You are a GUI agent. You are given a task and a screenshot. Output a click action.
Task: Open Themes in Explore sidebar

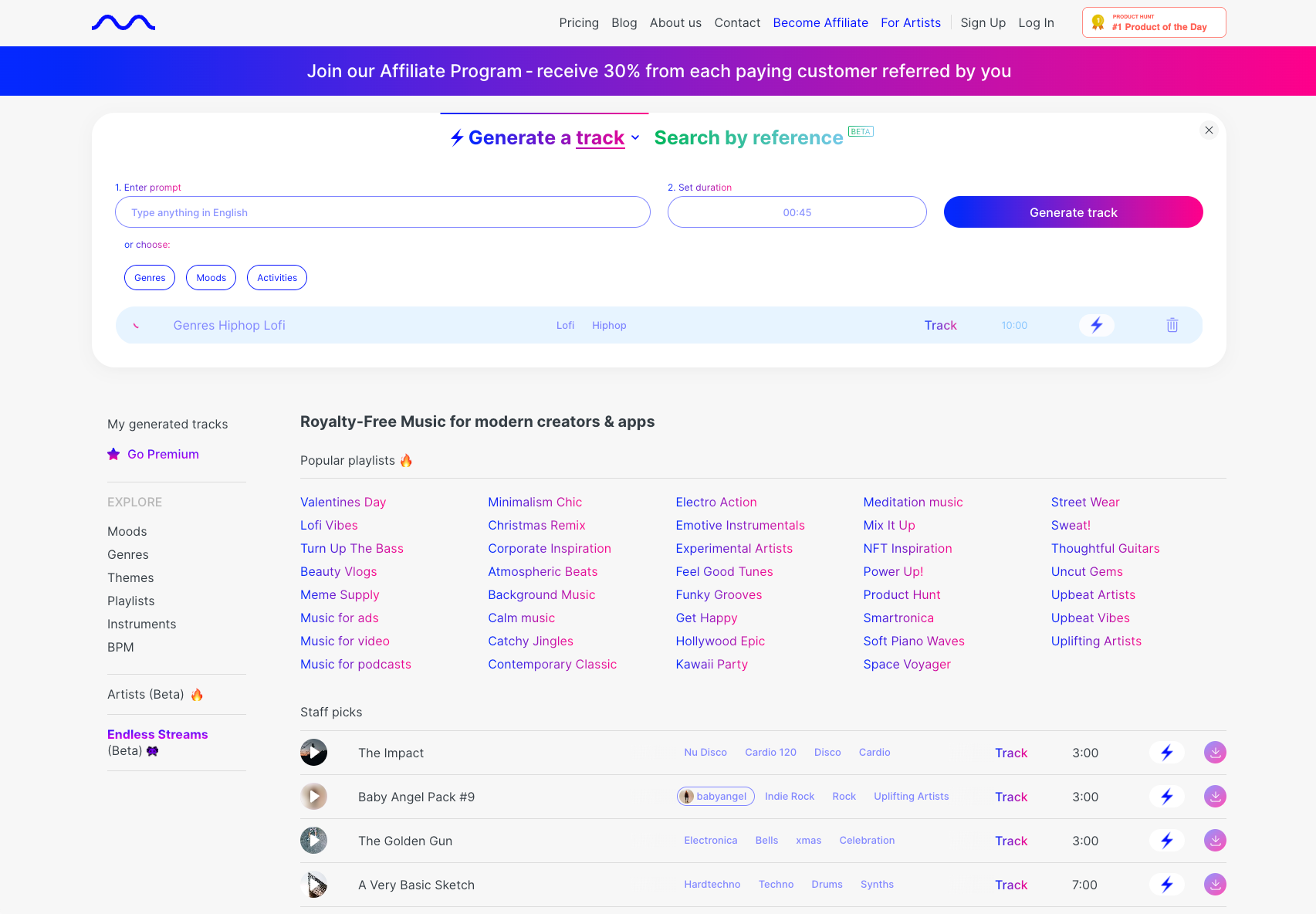pyautogui.click(x=130, y=577)
